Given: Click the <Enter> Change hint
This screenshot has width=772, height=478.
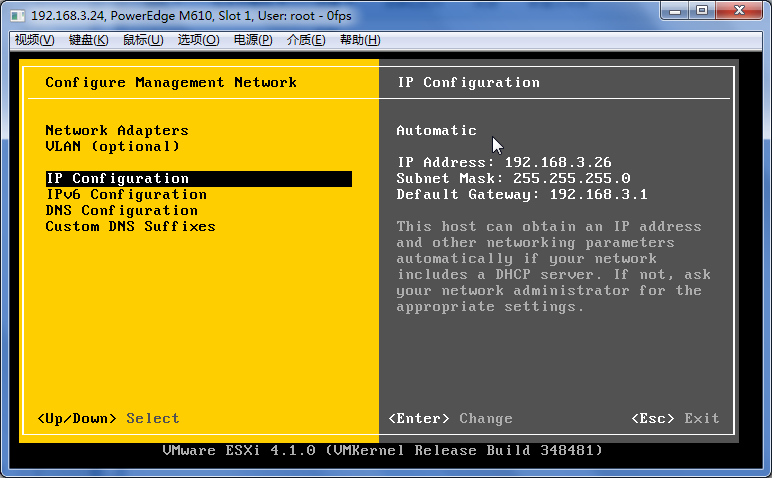Looking at the screenshot, I should (450, 418).
